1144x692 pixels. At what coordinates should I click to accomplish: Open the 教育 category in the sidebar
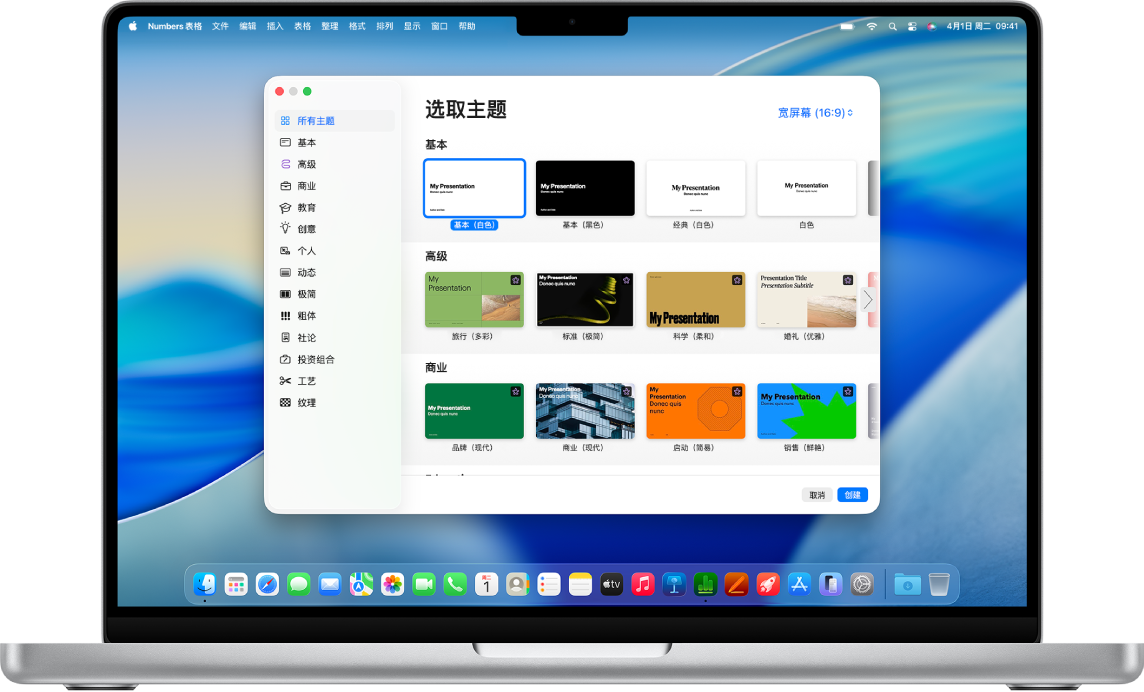pos(306,207)
